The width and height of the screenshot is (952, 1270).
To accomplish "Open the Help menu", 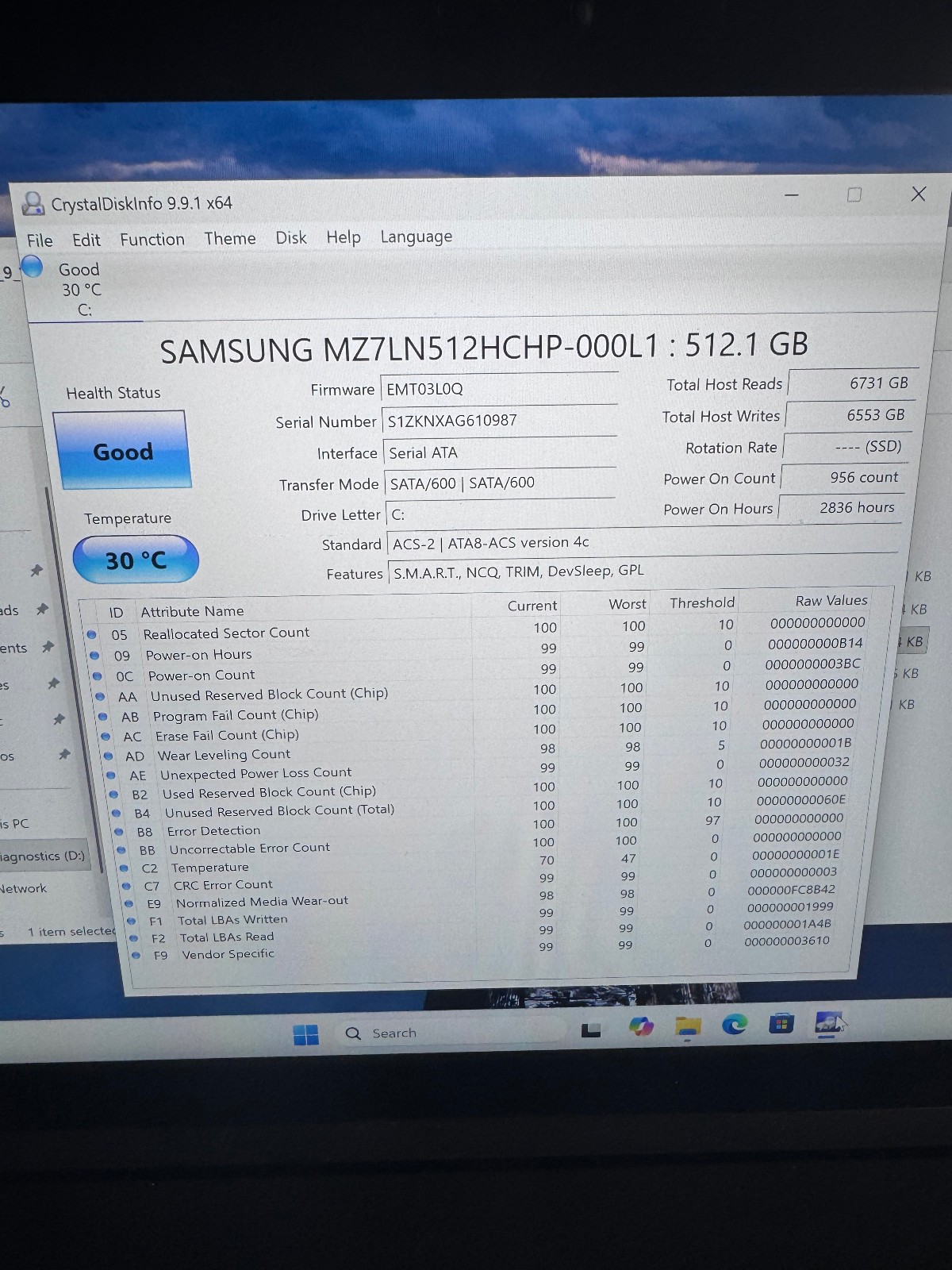I will point(344,237).
